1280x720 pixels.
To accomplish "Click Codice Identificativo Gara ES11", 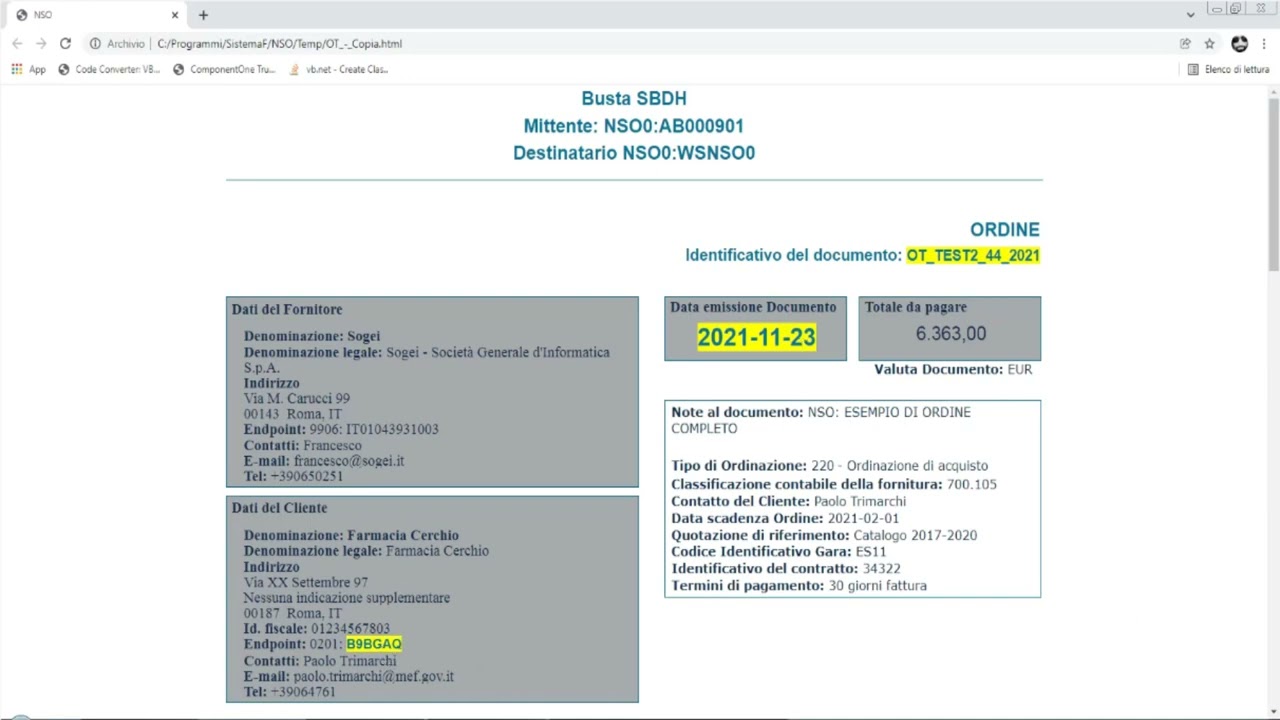I will point(779,552).
